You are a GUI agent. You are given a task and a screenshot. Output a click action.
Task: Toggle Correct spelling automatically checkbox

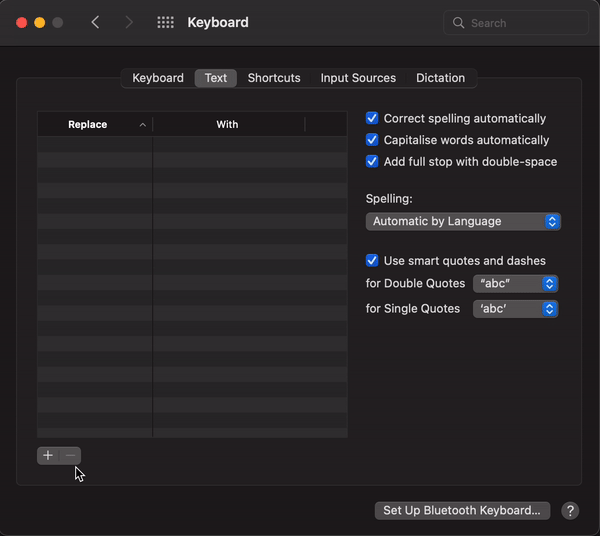(372, 118)
